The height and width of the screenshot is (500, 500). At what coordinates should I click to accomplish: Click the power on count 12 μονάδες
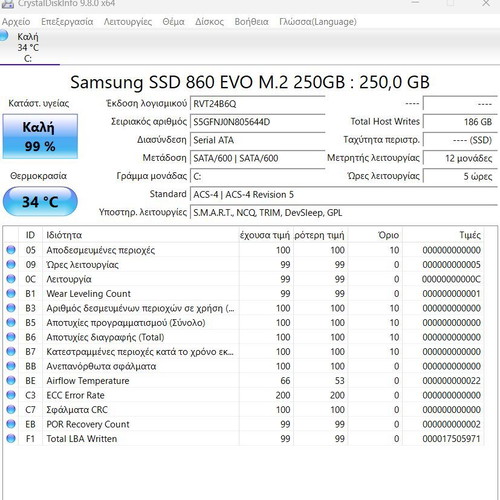(460, 158)
